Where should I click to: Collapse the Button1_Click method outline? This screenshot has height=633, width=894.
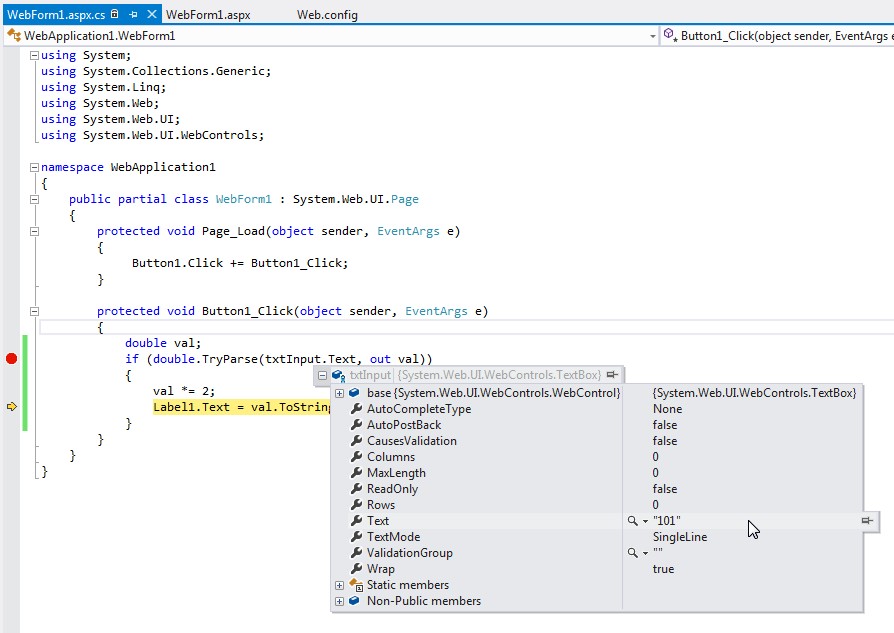[x=34, y=311]
